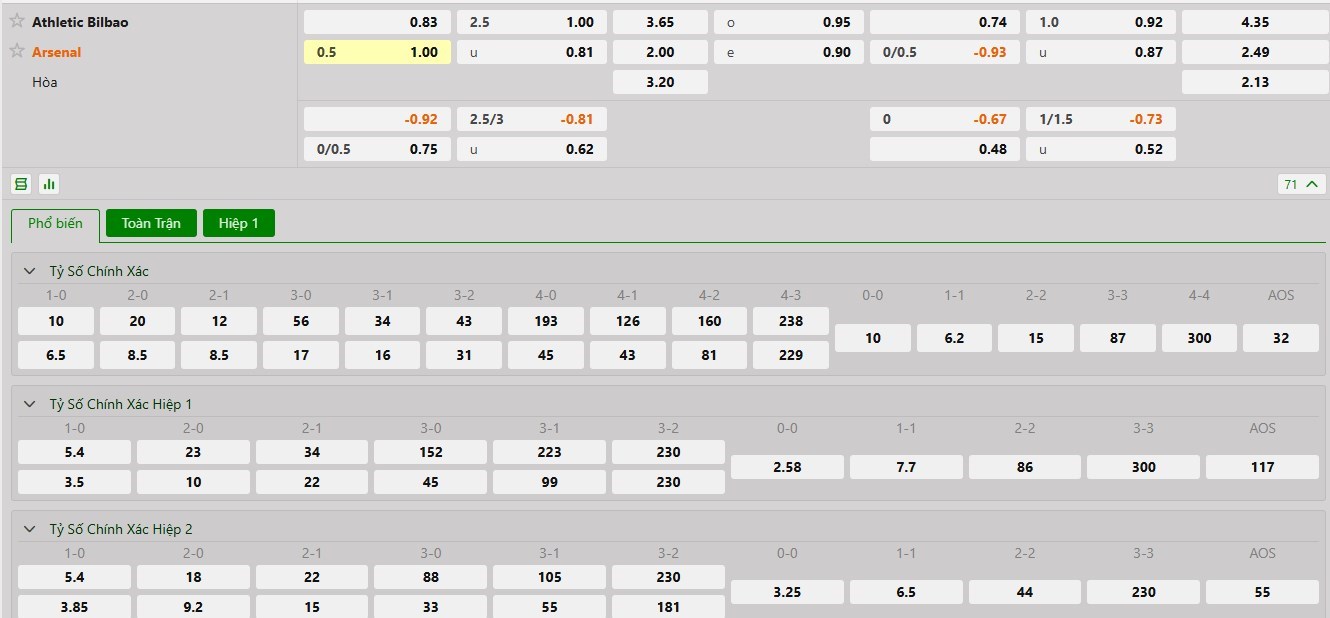This screenshot has height=618, width=1330.
Task: Choose Hiệp 2 0-0 score at 3.25
Action: pyautogui.click(x=787, y=592)
